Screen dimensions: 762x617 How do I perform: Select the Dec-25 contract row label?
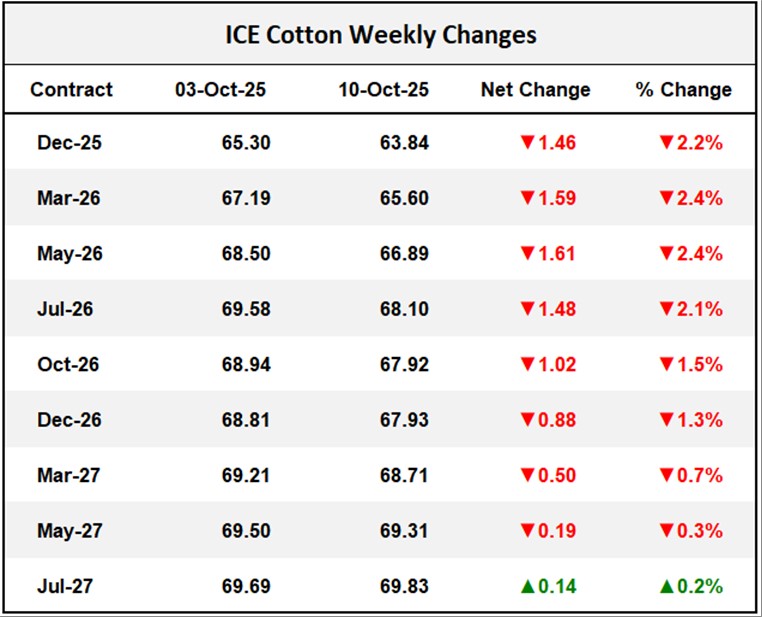pyautogui.click(x=69, y=143)
